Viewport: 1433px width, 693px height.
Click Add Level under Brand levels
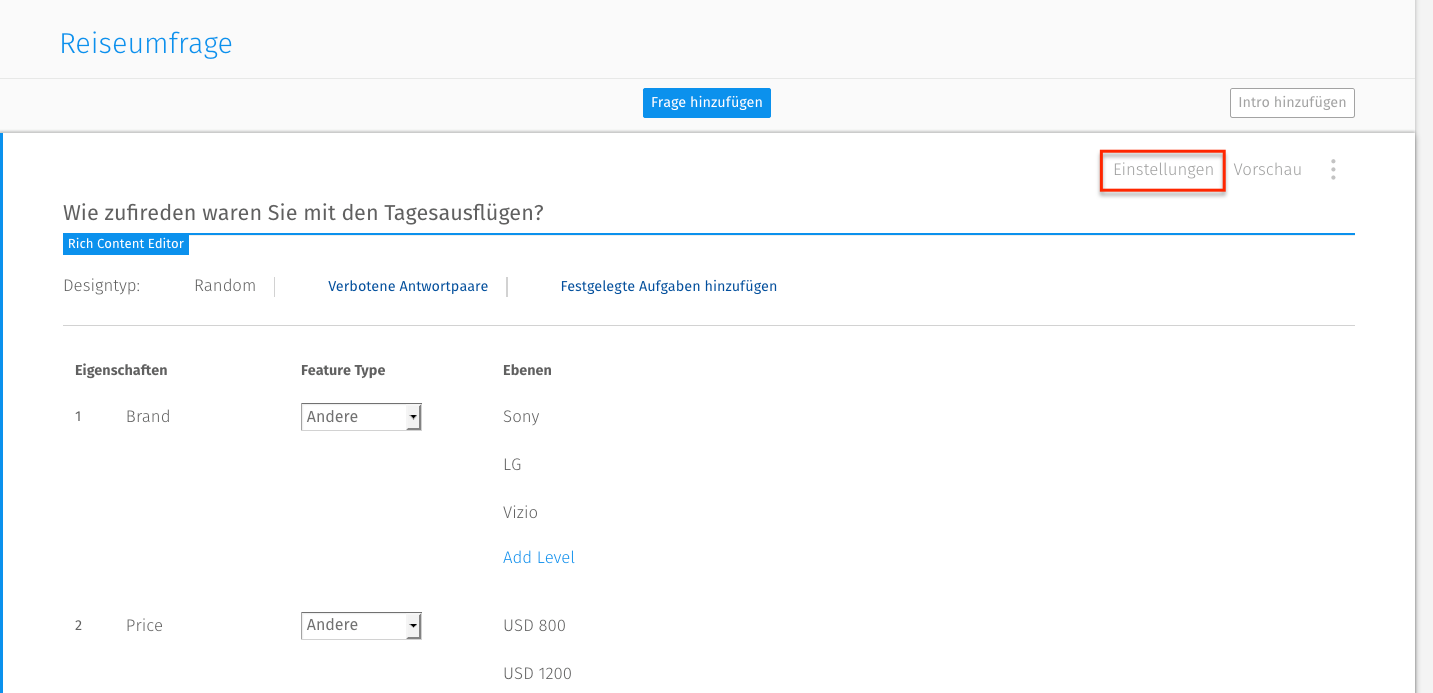pyautogui.click(x=538, y=558)
